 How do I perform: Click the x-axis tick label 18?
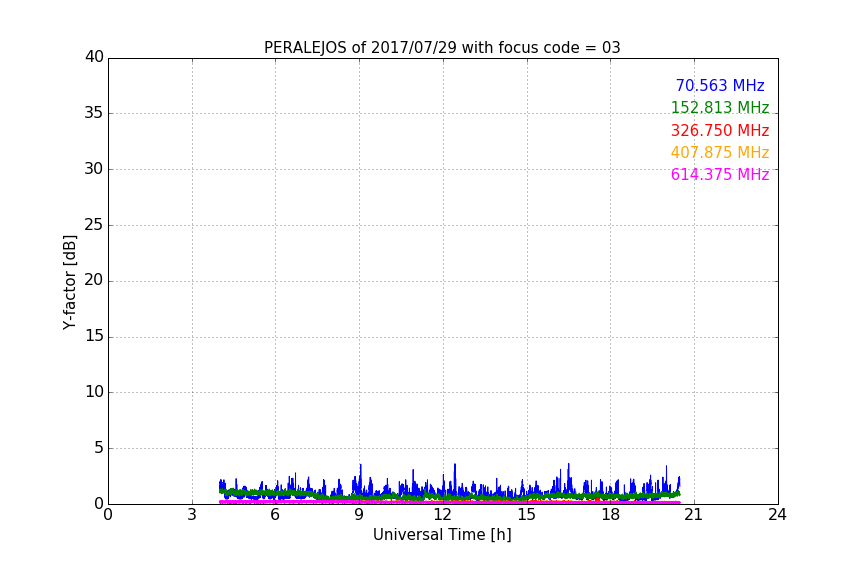pos(610,515)
